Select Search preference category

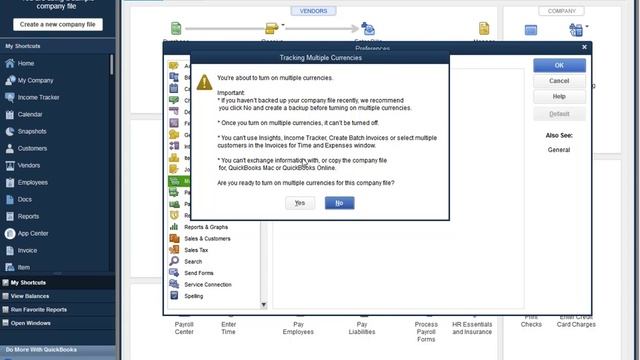click(193, 261)
